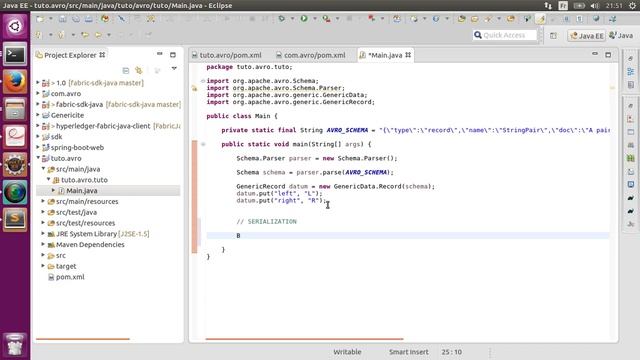Switch to the Java perspective
The image size is (640, 360).
tap(621, 36)
